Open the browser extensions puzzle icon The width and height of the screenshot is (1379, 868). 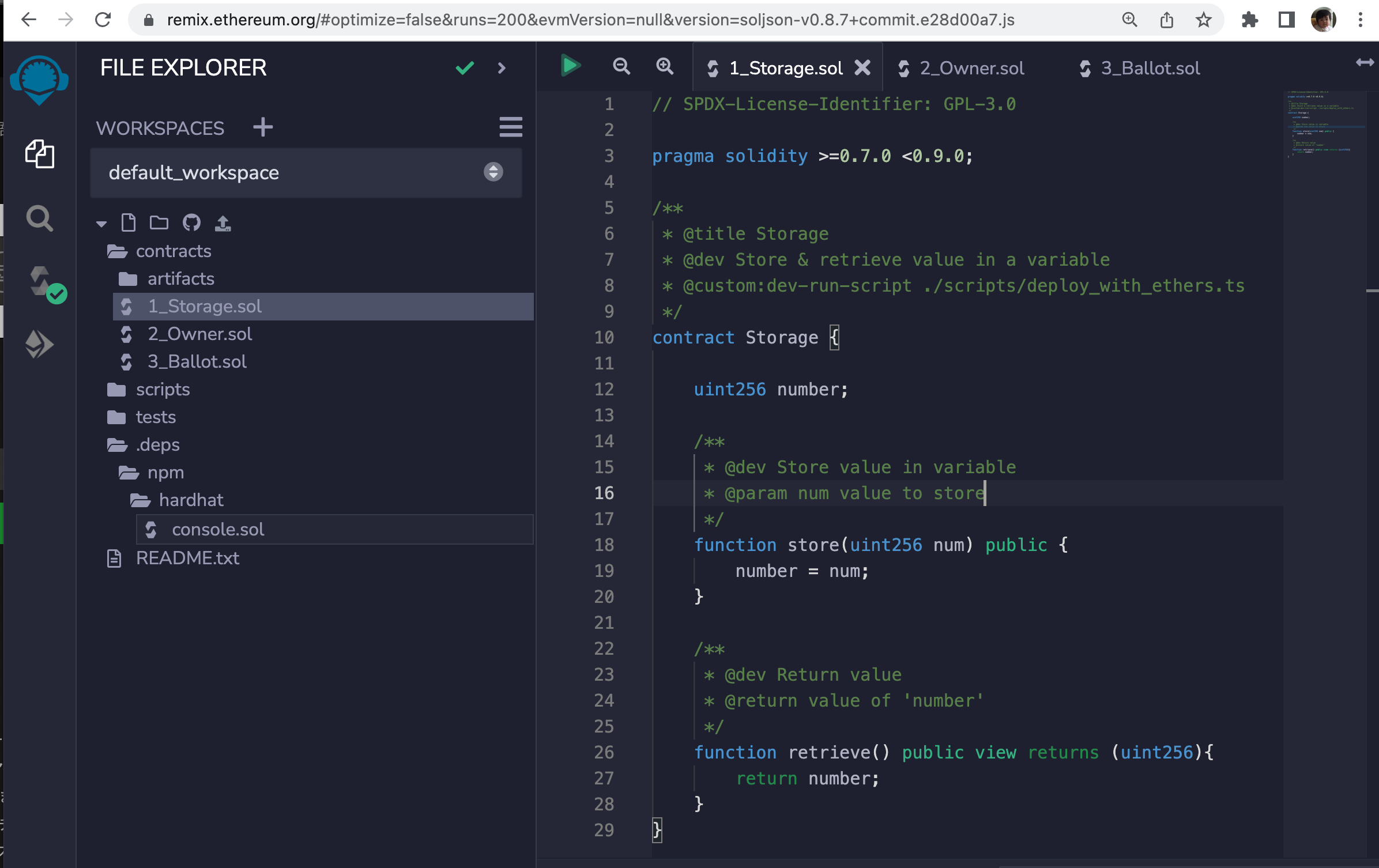[1249, 20]
